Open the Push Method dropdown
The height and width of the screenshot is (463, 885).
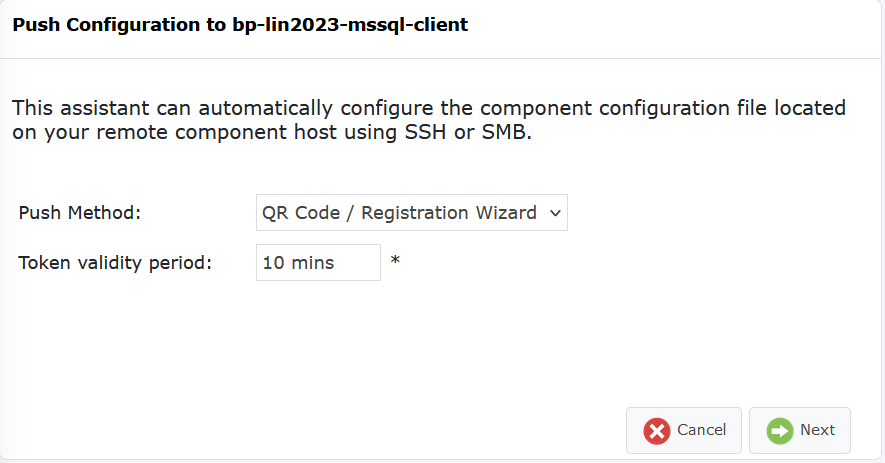(x=411, y=212)
